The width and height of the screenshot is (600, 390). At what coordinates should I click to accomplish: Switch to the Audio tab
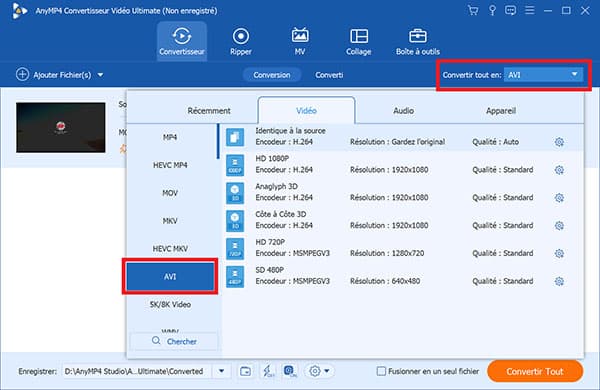[x=403, y=111]
